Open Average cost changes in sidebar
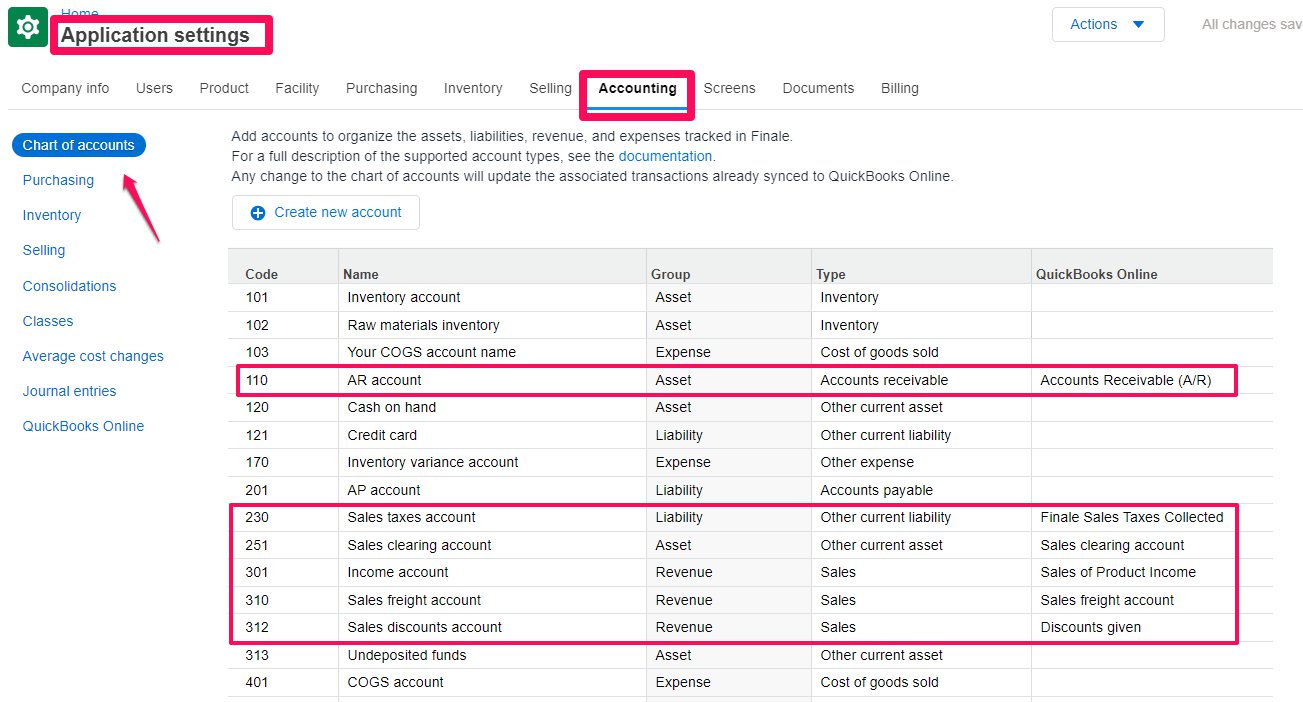The height and width of the screenshot is (702, 1303). click(x=93, y=356)
